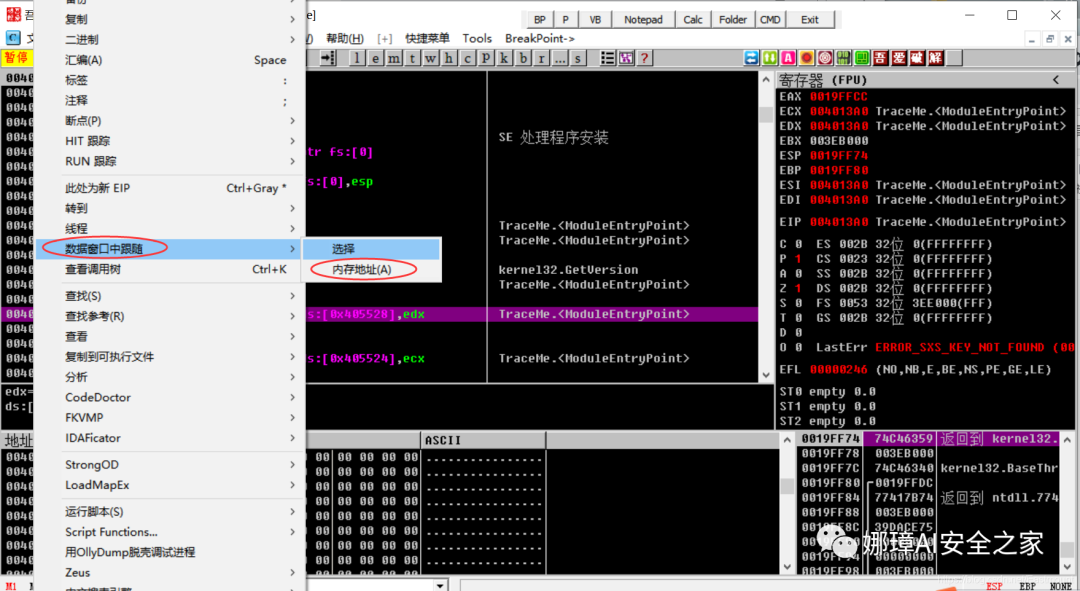Click the Exit button
The width and height of the screenshot is (1080, 591).
coord(810,19)
